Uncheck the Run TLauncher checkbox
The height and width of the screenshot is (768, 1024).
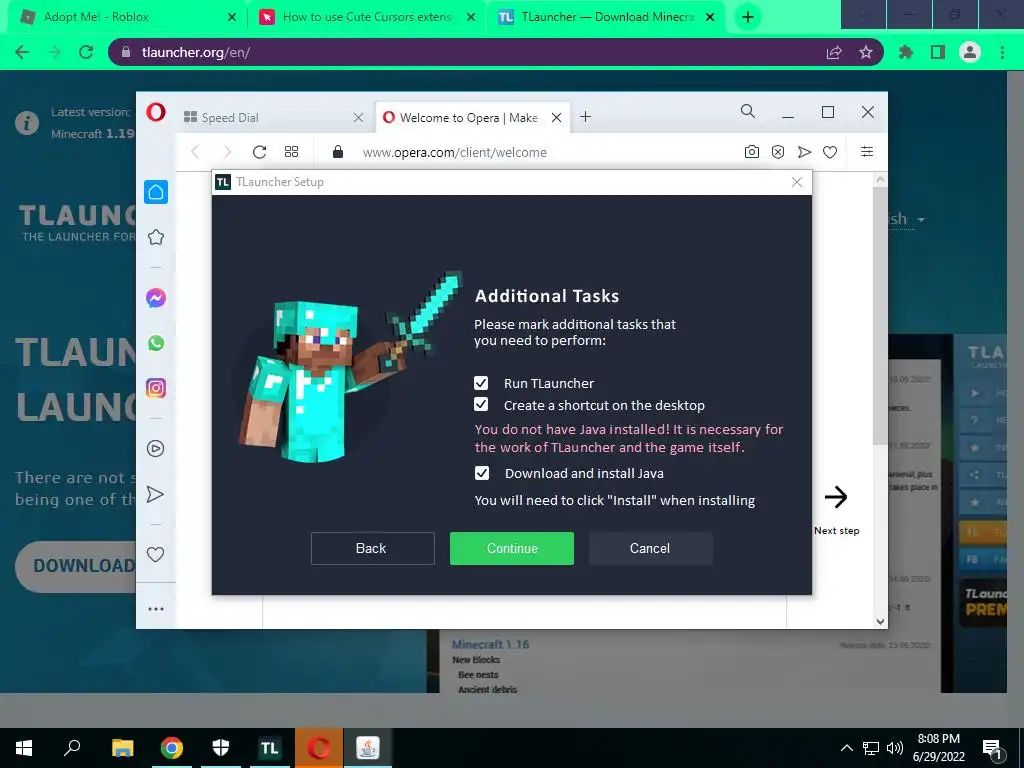pos(481,383)
